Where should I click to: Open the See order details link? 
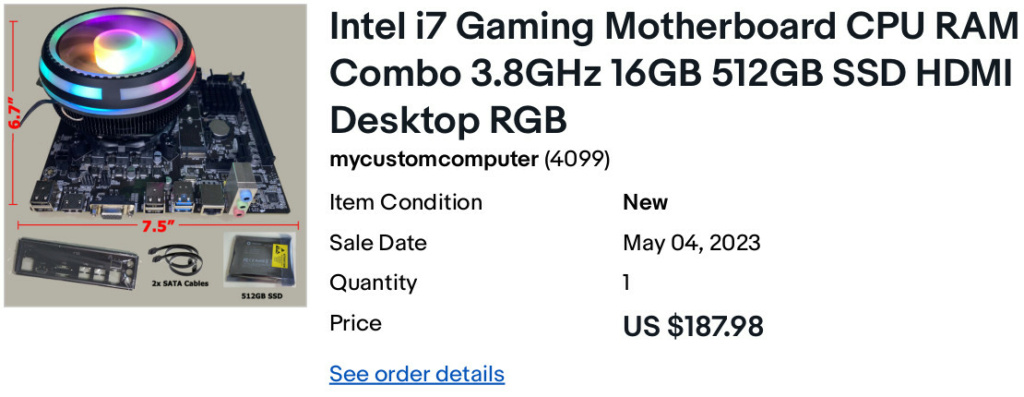click(x=417, y=374)
